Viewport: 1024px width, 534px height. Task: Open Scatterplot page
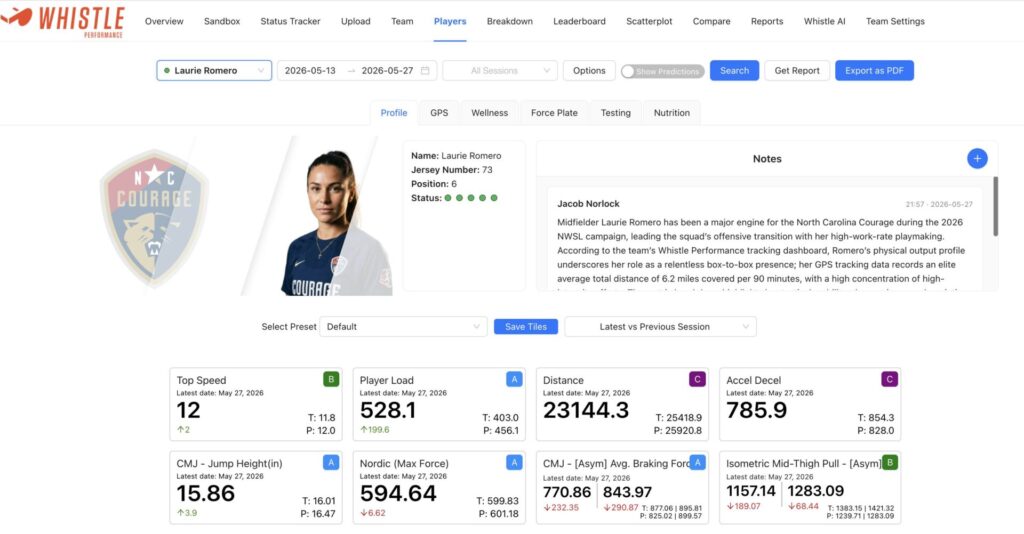pos(649,21)
